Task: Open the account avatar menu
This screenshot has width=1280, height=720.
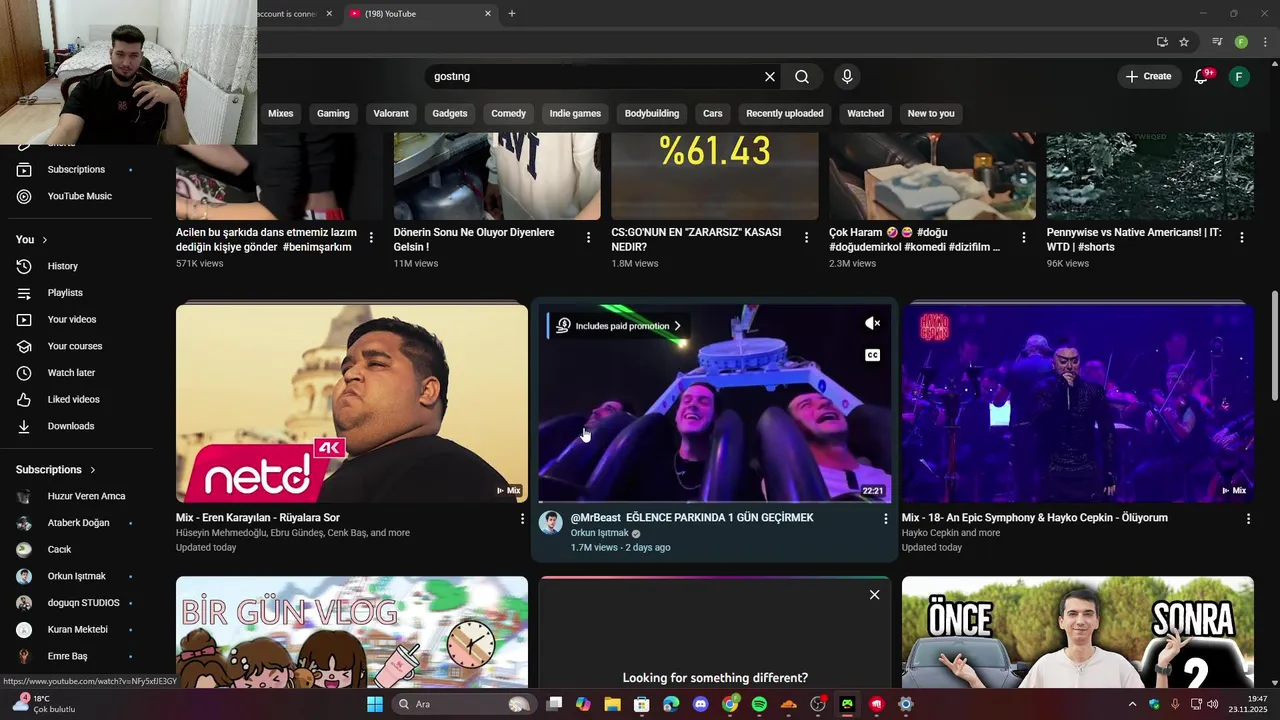Action: tap(1239, 77)
